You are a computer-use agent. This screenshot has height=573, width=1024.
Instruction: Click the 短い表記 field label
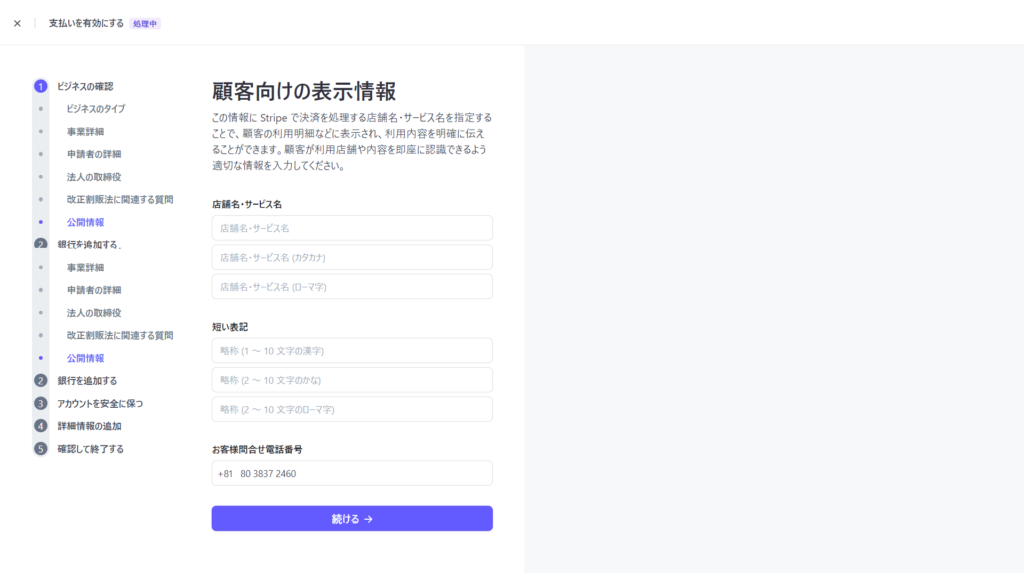pyautogui.click(x=230, y=327)
